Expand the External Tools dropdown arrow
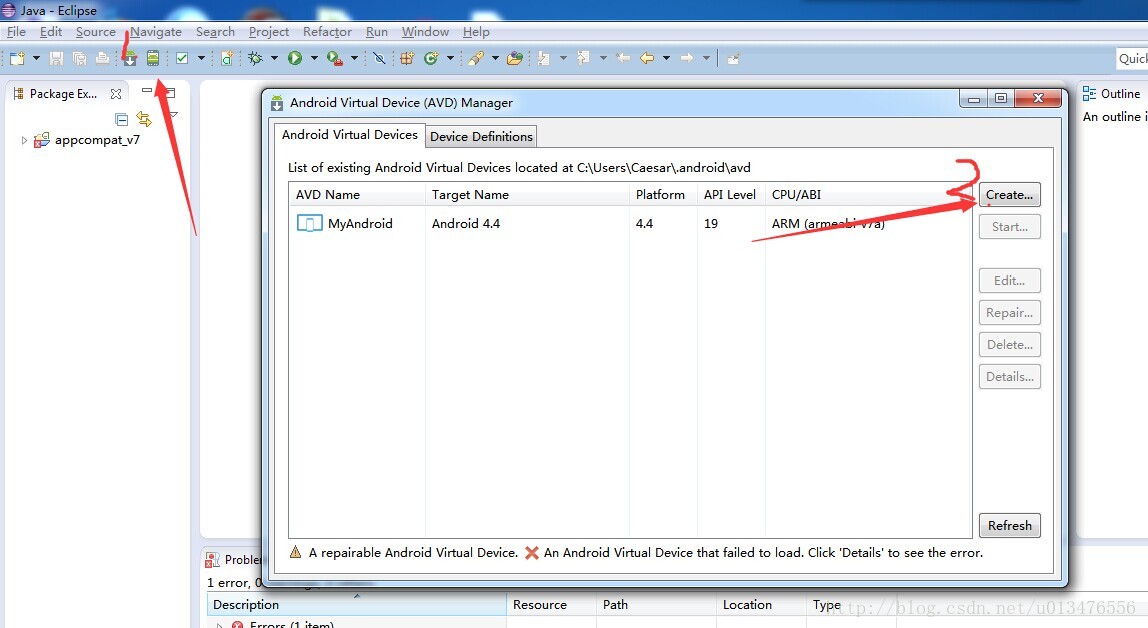This screenshot has width=1148, height=628. (x=354, y=59)
